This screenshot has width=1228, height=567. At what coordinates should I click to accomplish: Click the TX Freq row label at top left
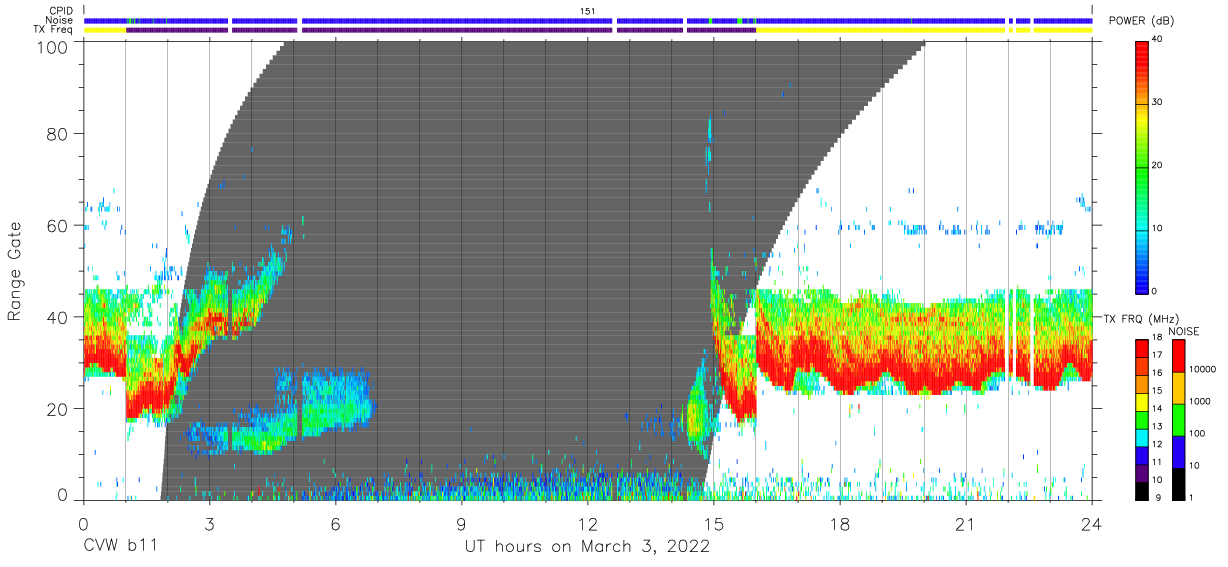pos(53,29)
